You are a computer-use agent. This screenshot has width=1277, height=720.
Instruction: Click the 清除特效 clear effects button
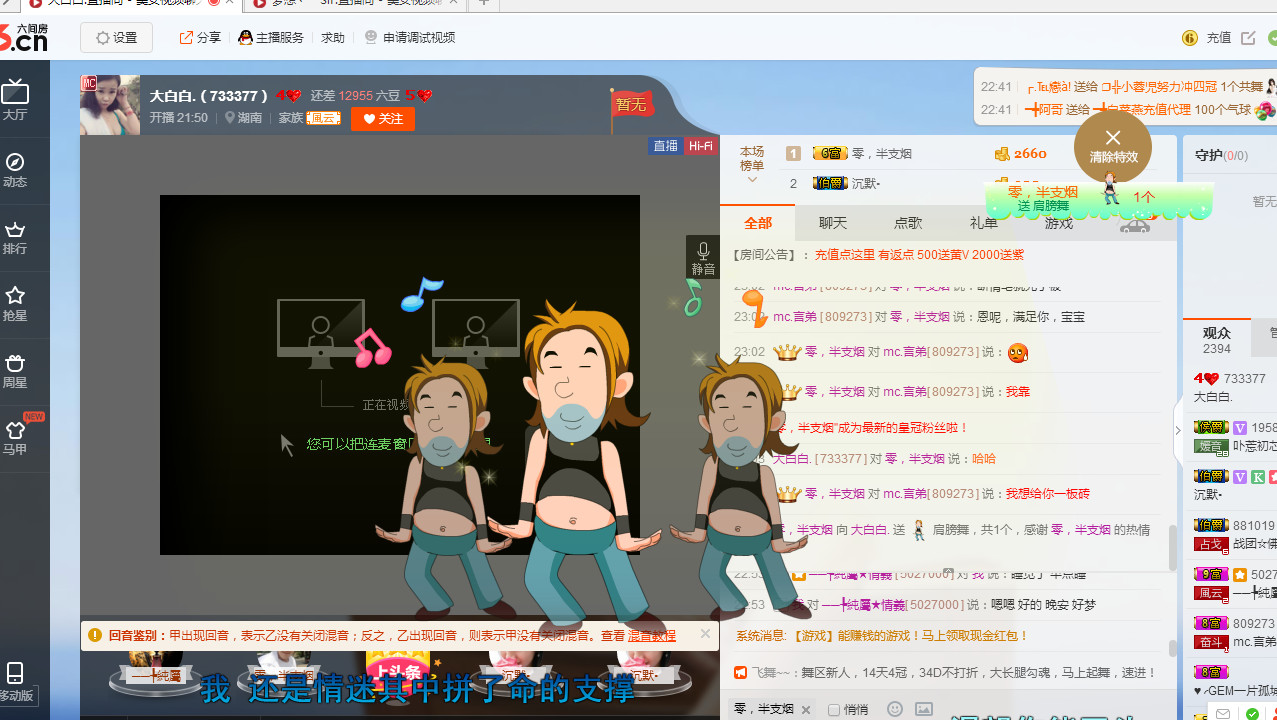pos(1113,146)
